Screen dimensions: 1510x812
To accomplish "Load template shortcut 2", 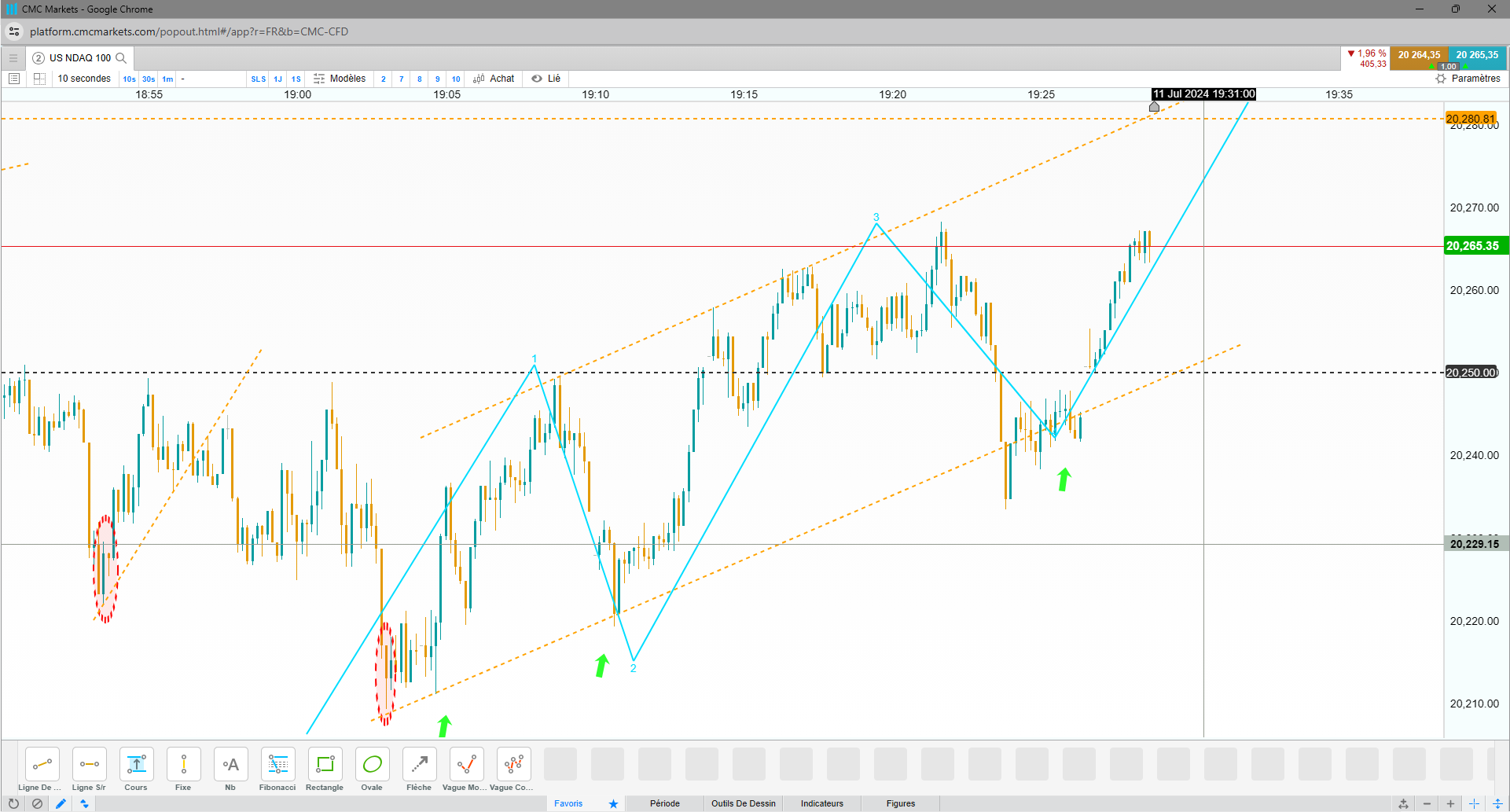I will pyautogui.click(x=384, y=79).
